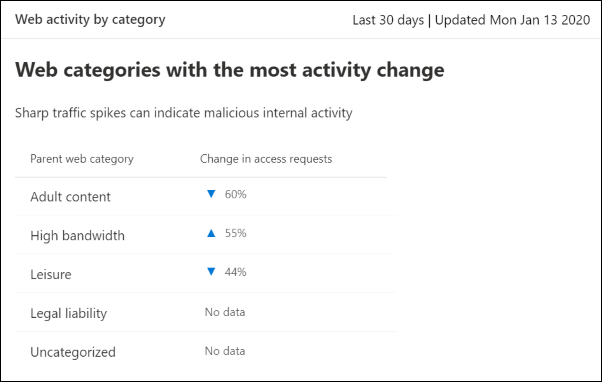Click No data for Legal liability
The image size is (602, 382).
pos(225,312)
